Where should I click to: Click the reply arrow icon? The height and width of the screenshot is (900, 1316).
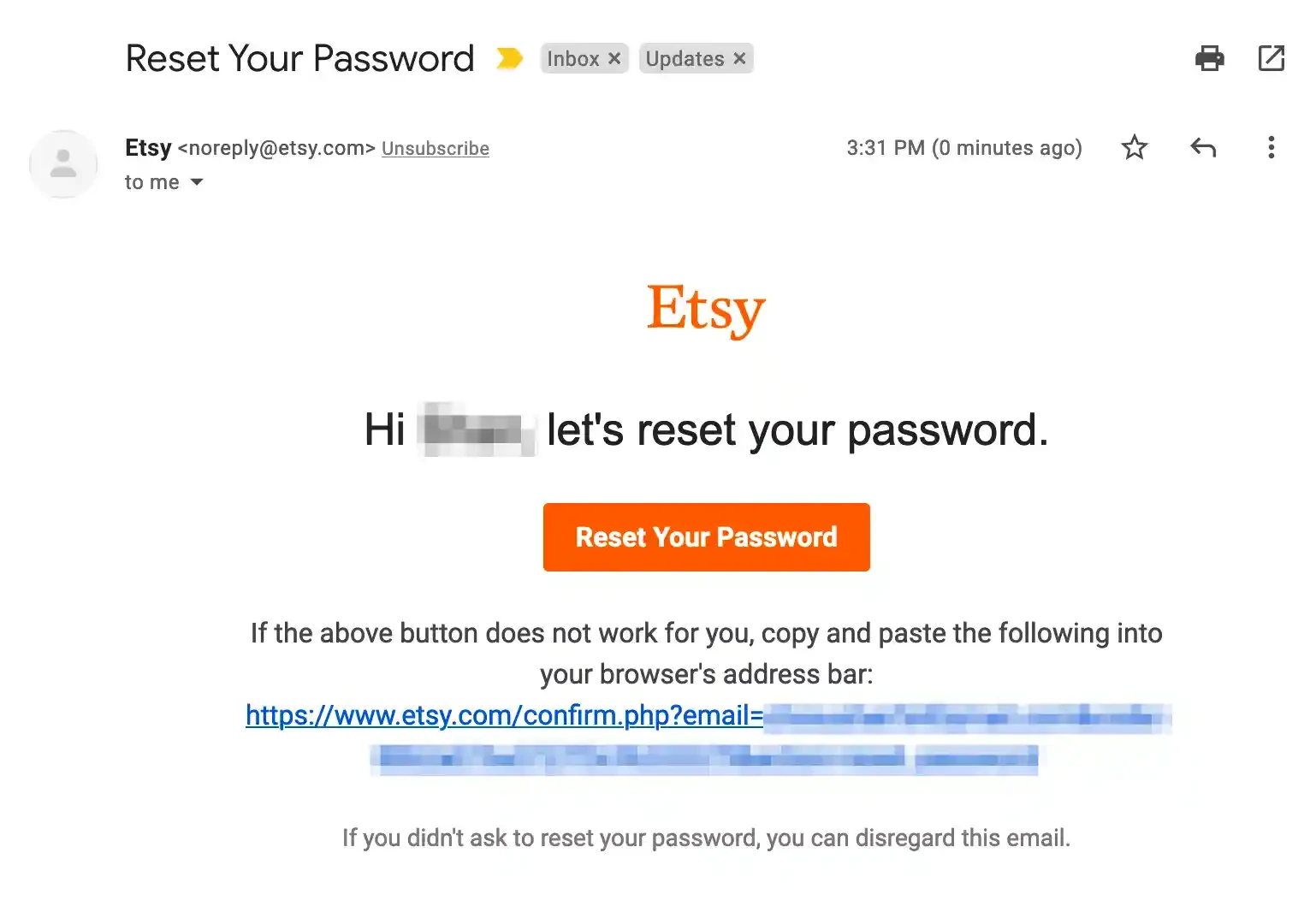1203,147
